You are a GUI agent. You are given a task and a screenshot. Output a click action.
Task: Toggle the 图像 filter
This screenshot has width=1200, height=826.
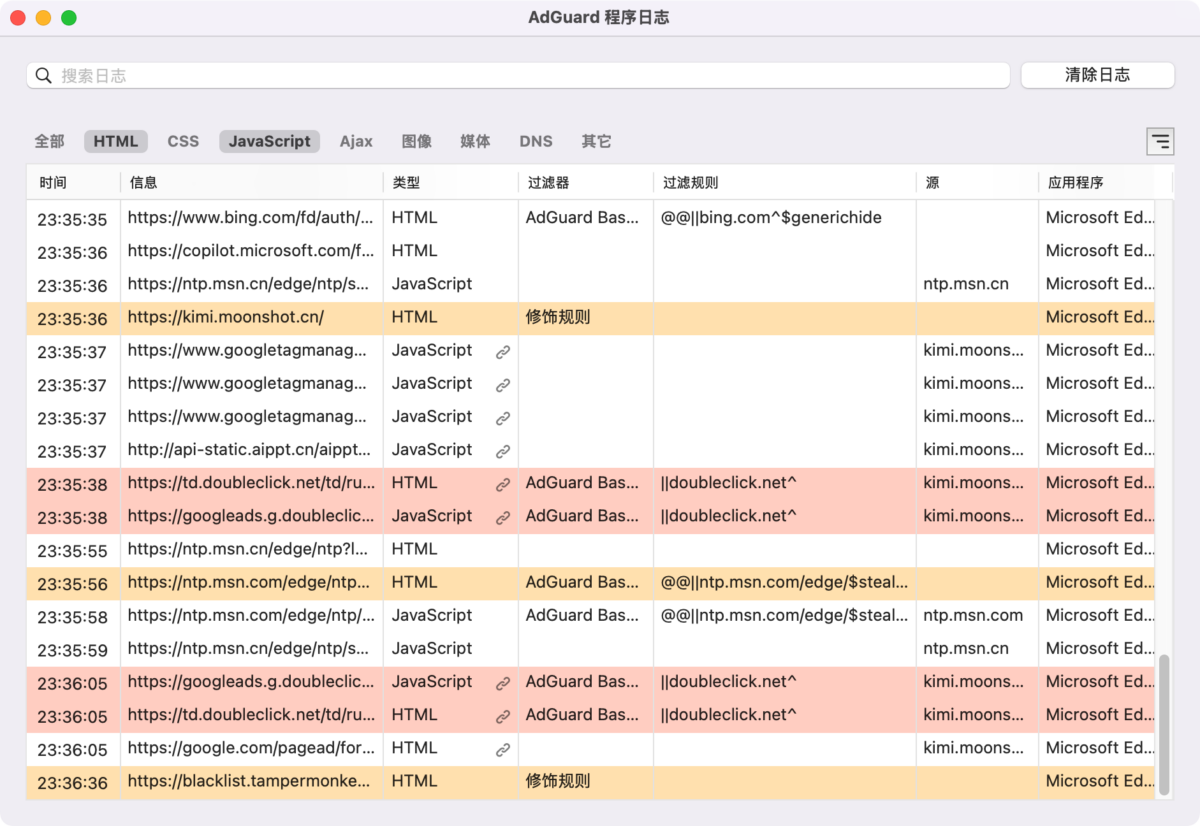[x=417, y=141]
